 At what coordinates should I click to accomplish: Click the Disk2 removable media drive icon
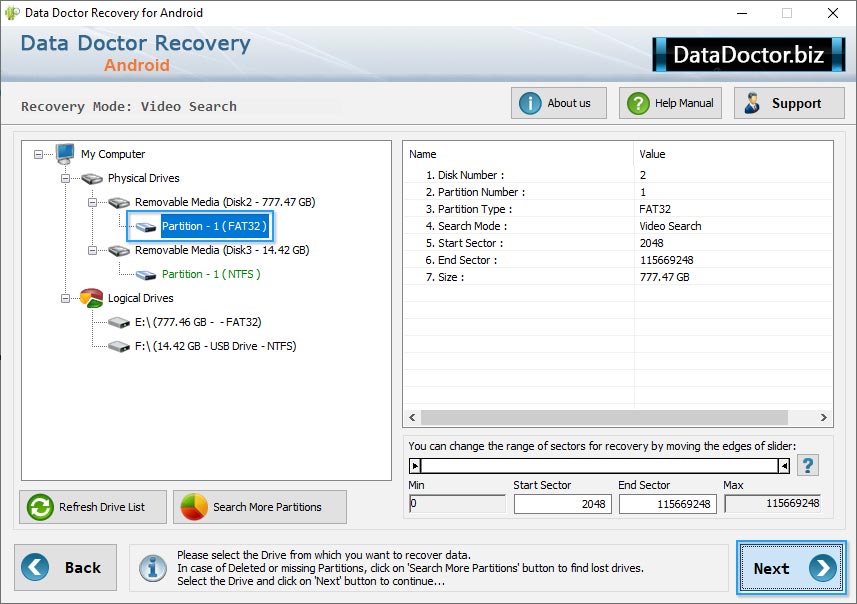coord(119,202)
